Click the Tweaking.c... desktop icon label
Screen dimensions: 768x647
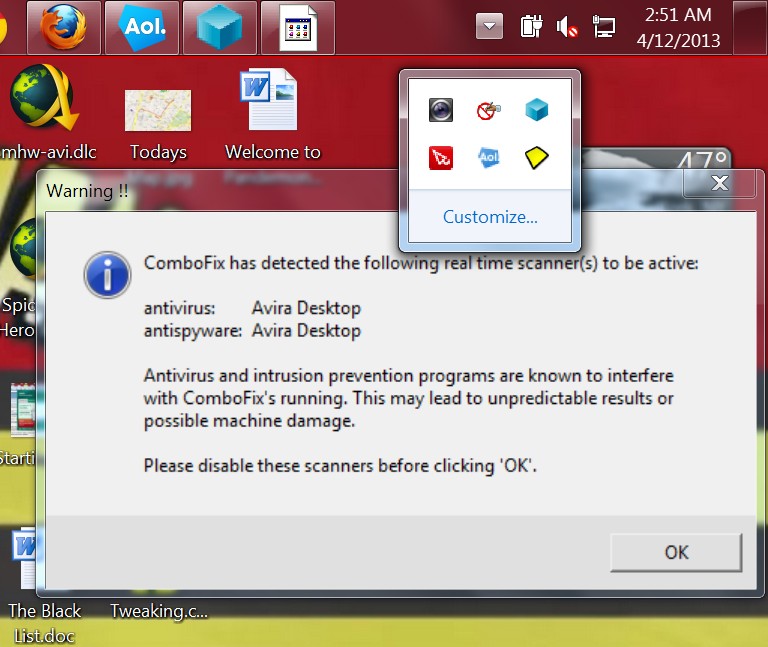pyautogui.click(x=159, y=611)
